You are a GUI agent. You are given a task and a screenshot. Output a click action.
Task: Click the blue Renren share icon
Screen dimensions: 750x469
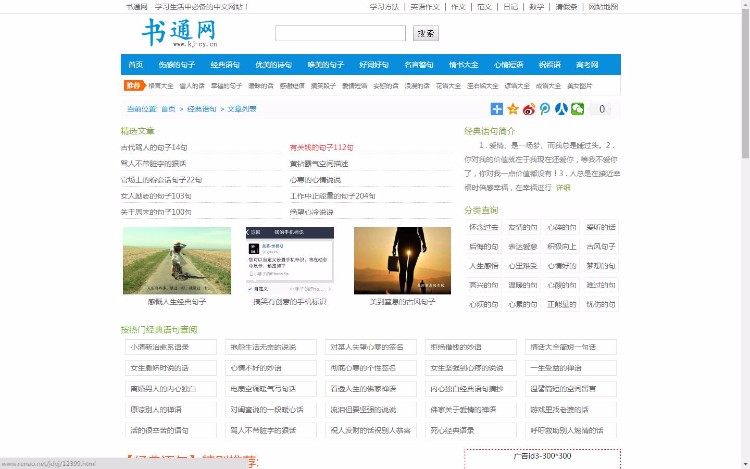click(561, 109)
